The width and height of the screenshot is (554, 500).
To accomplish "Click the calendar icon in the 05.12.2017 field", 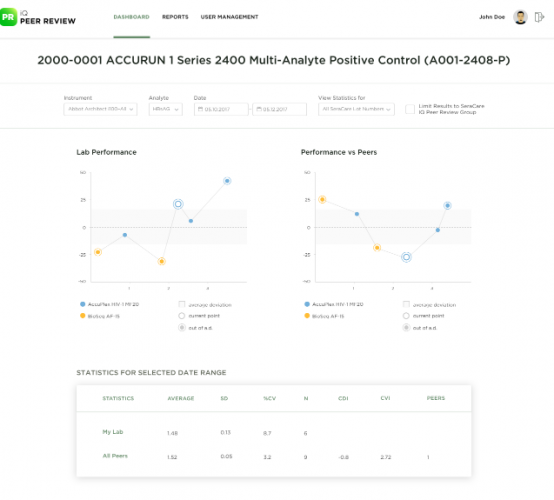I will 259,109.
